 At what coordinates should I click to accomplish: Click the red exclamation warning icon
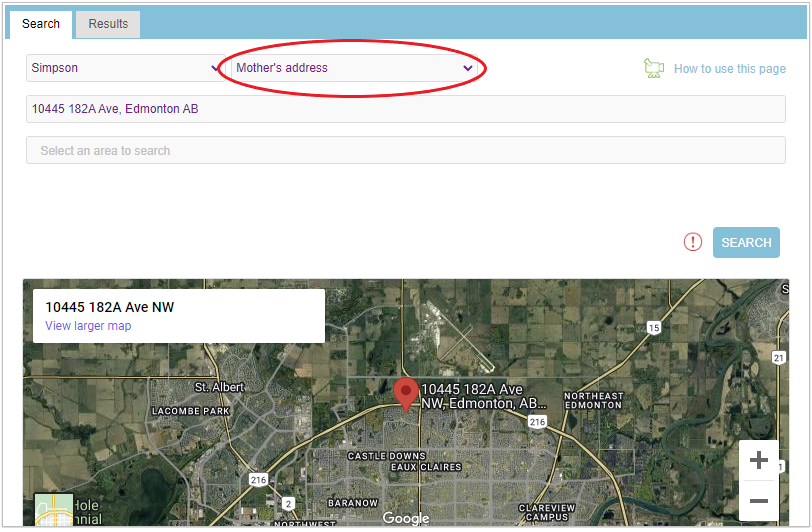(x=692, y=242)
